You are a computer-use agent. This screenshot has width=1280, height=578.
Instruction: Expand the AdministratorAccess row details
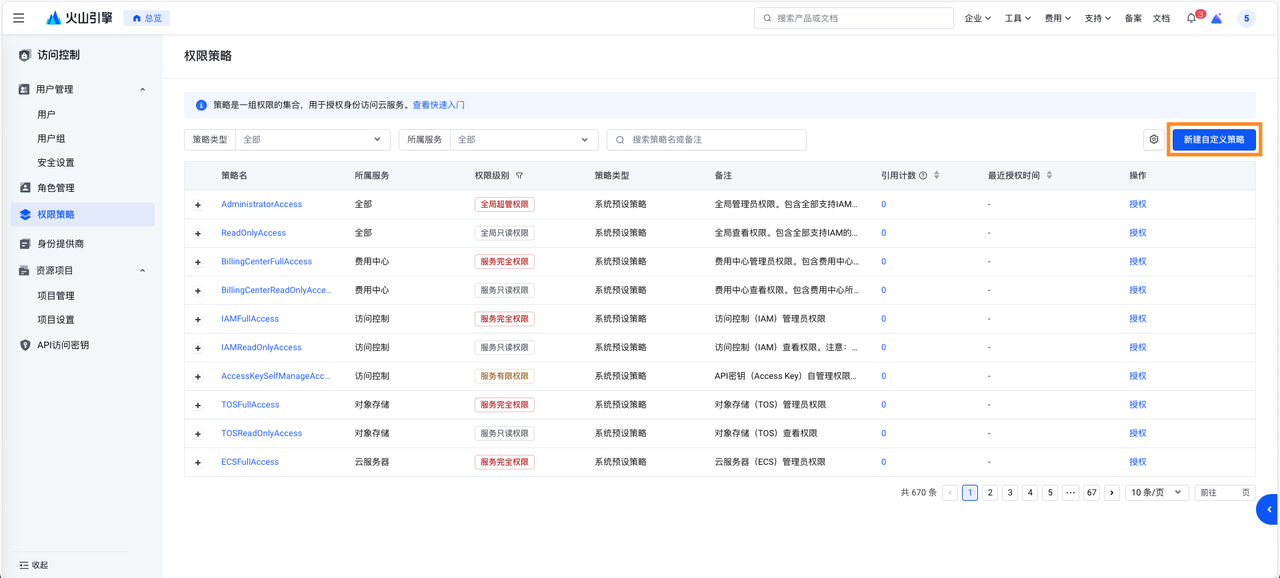pyautogui.click(x=198, y=205)
